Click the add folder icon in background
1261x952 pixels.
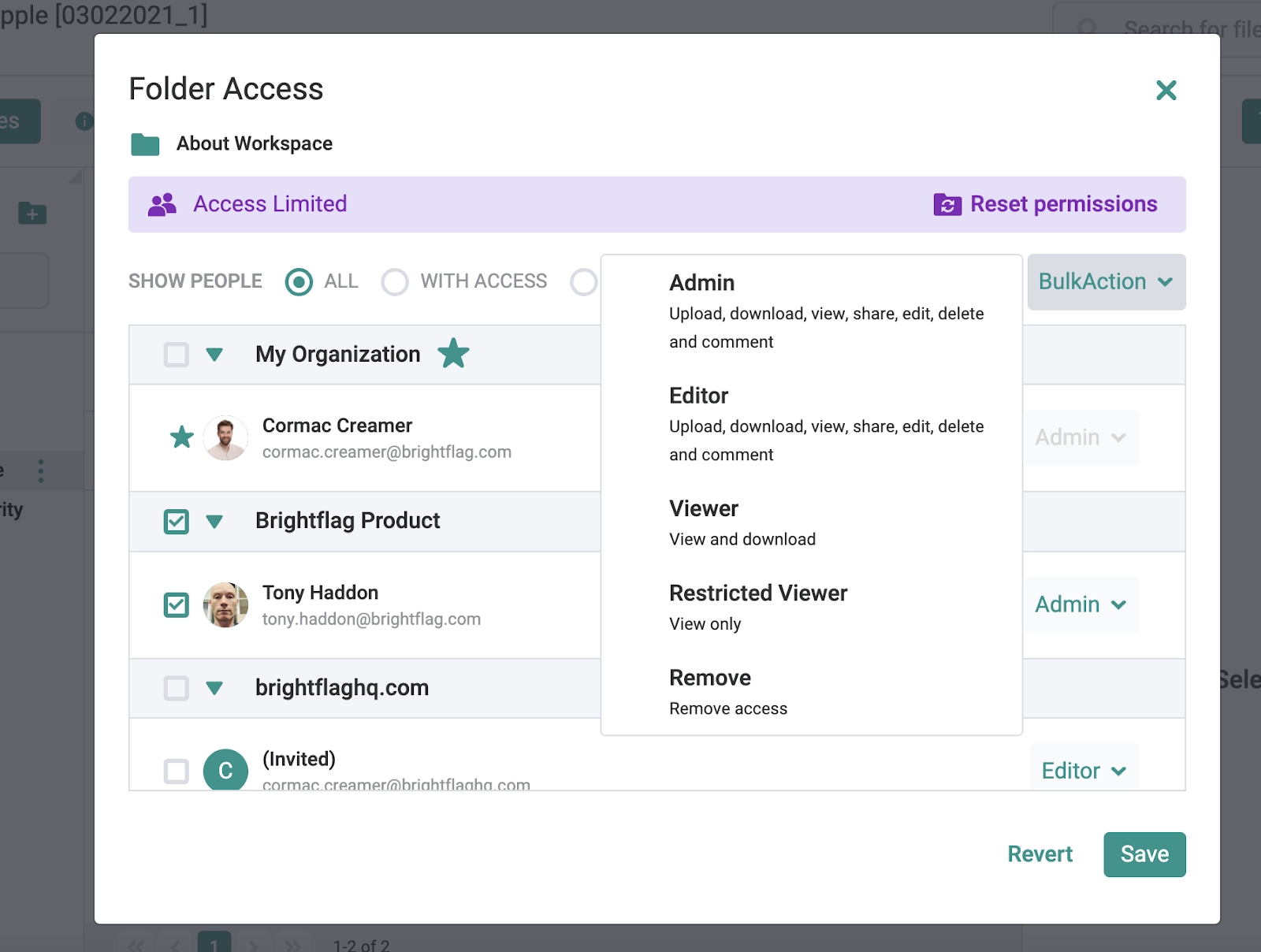click(32, 213)
